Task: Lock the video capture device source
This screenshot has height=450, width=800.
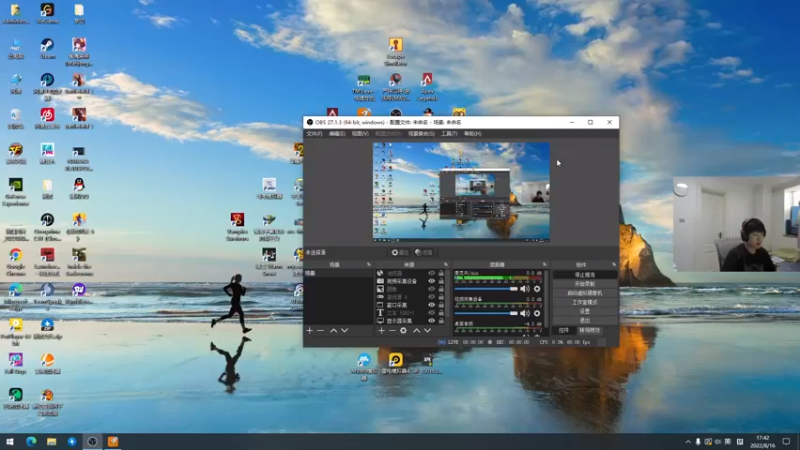Action: pos(441,281)
